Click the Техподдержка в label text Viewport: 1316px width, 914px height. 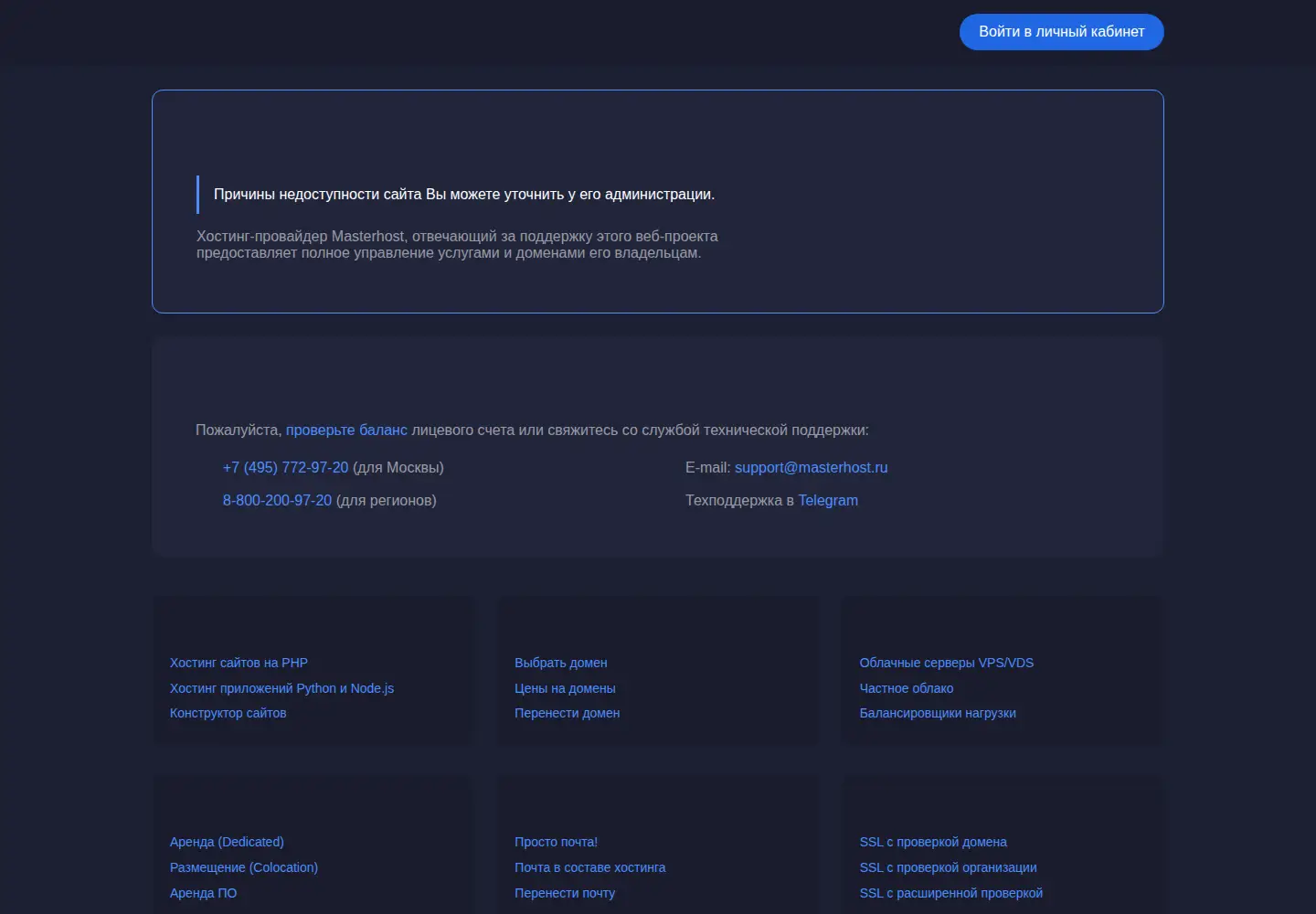[740, 501]
